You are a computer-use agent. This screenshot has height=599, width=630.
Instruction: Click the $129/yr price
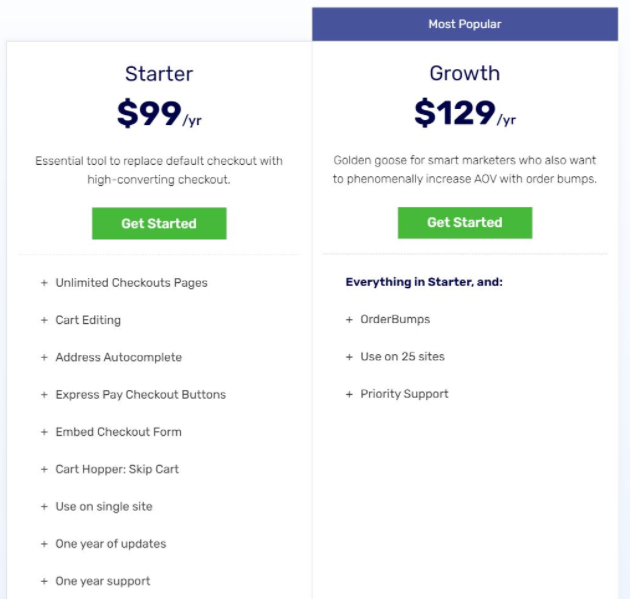465,115
